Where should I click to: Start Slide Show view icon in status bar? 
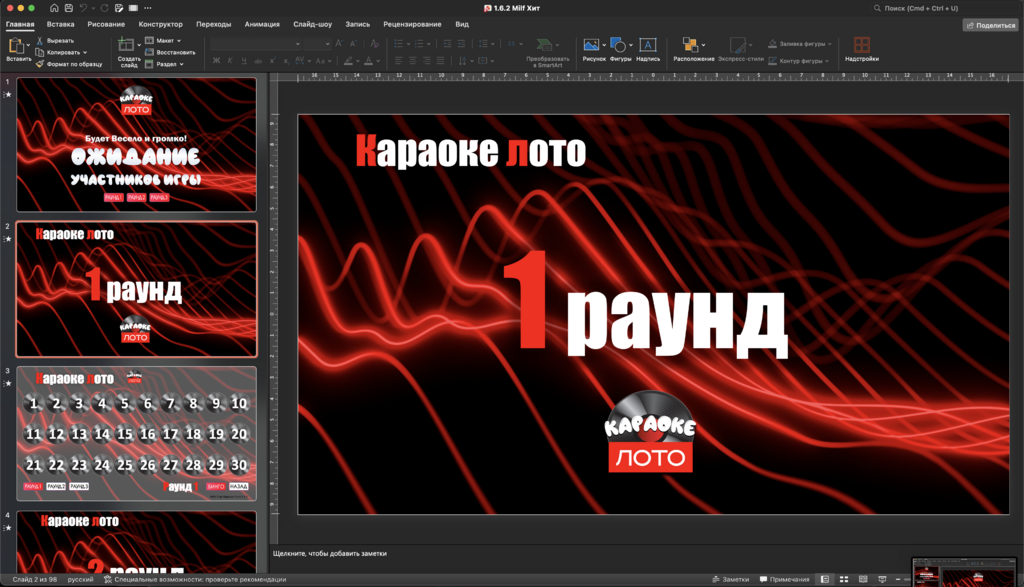[882, 579]
